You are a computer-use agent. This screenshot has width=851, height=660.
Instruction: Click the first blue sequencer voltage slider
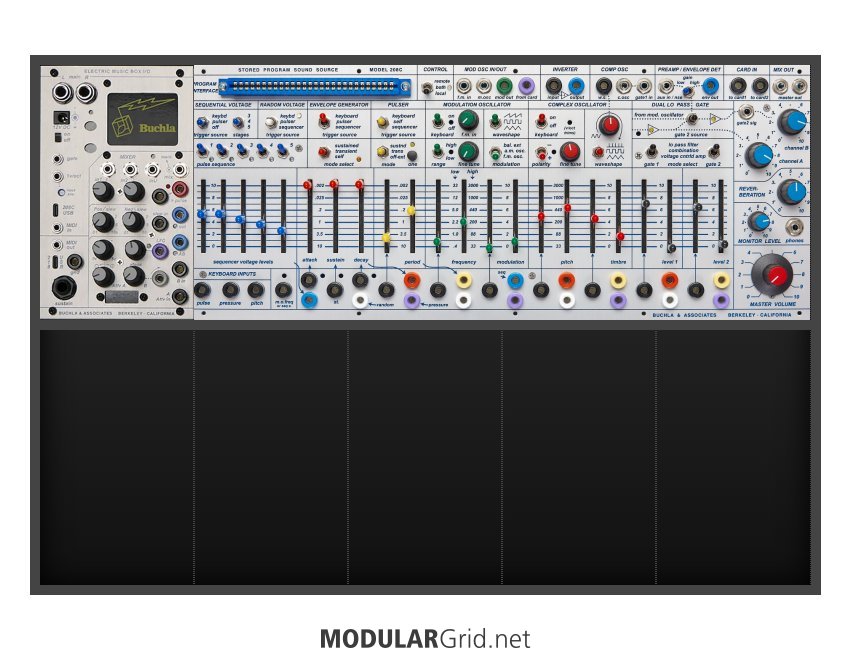click(202, 214)
